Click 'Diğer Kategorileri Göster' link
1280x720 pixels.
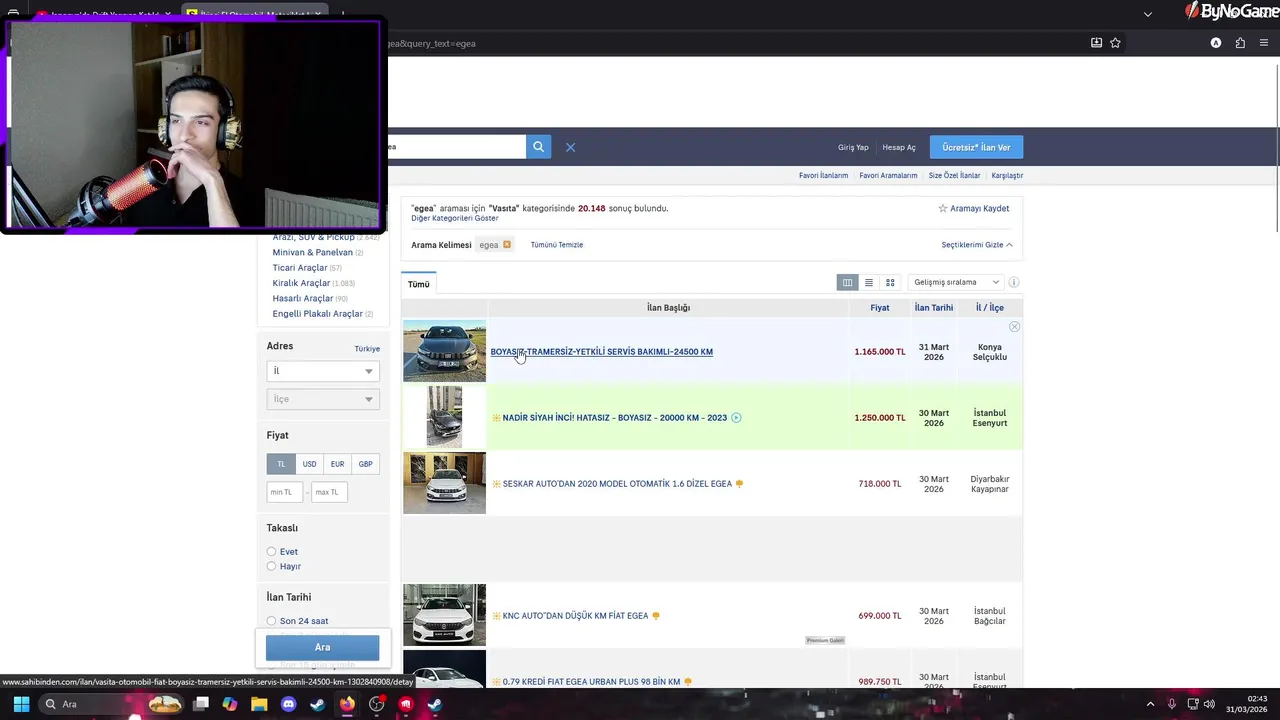pyautogui.click(x=455, y=218)
